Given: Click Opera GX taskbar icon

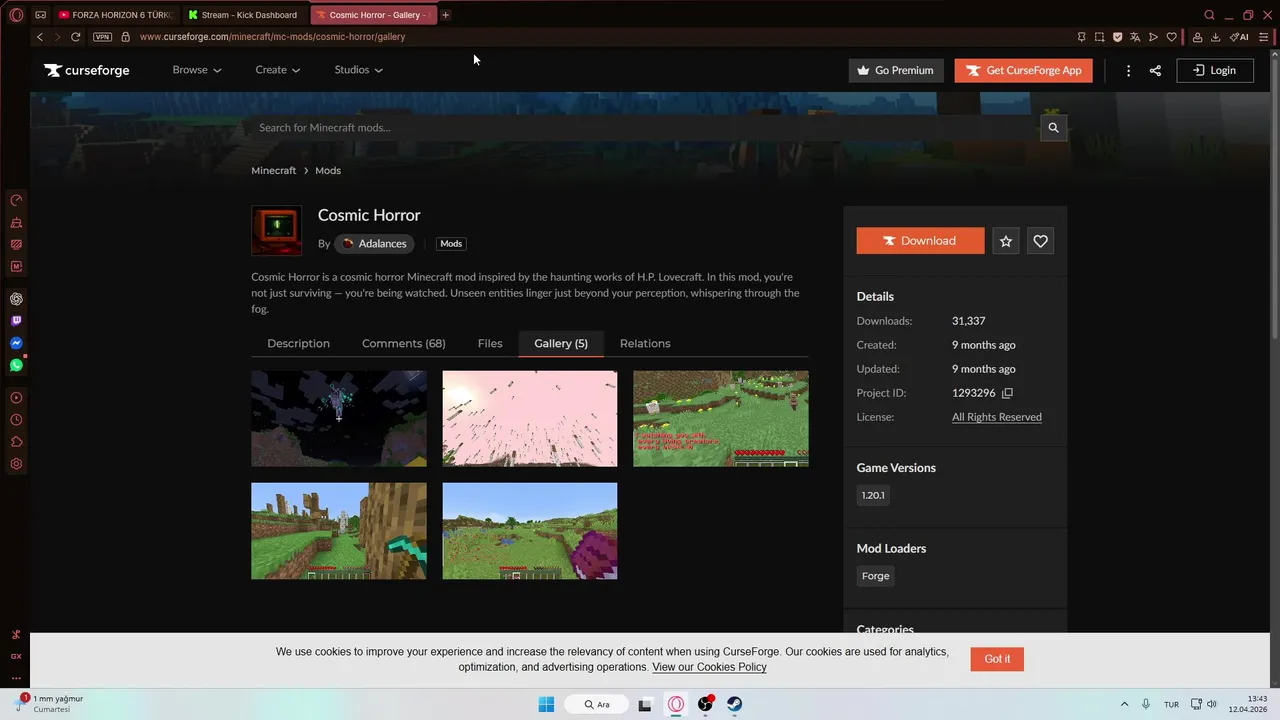Looking at the screenshot, I should pyautogui.click(x=676, y=704).
